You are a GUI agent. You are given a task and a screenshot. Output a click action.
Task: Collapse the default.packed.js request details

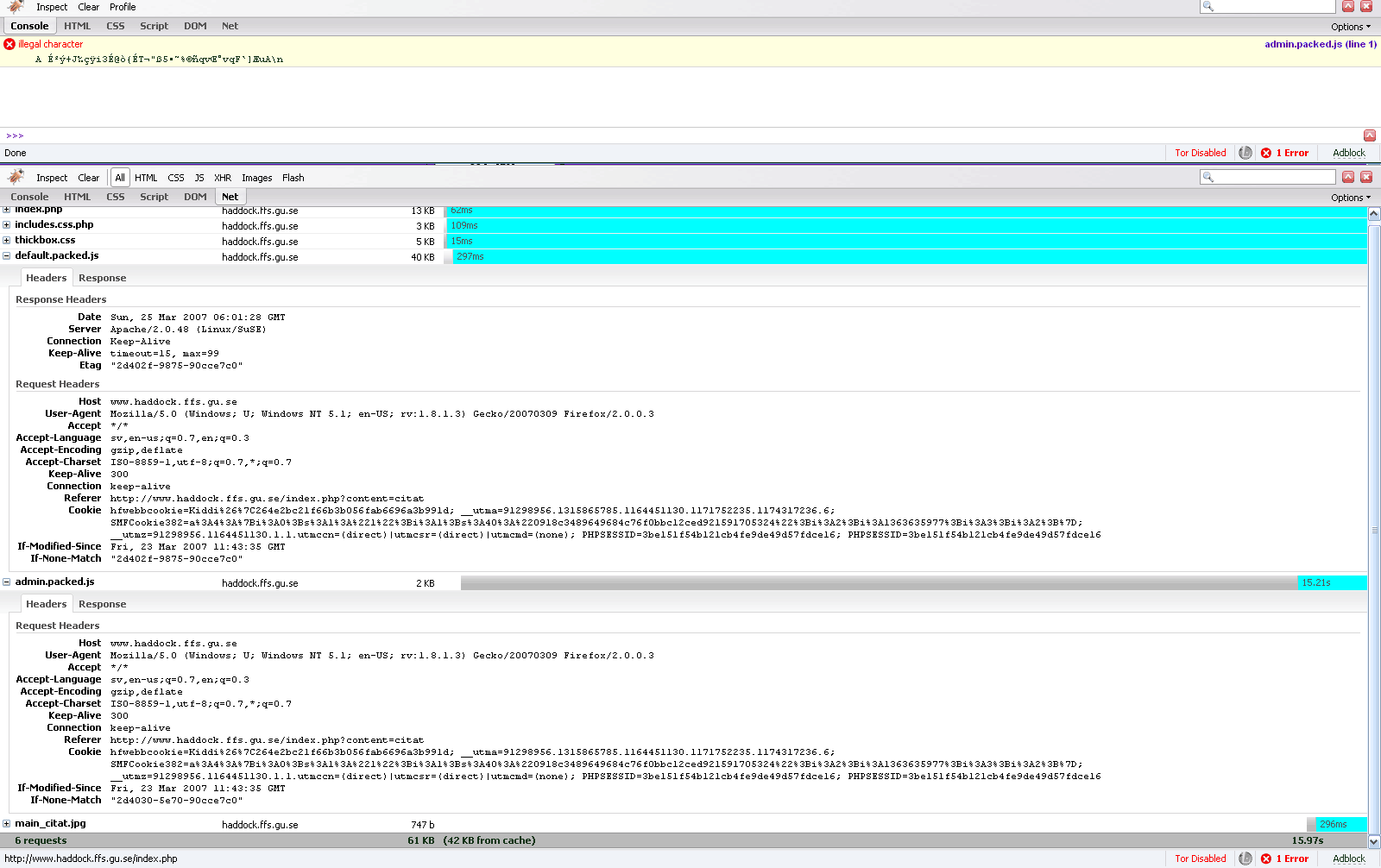click(7, 255)
